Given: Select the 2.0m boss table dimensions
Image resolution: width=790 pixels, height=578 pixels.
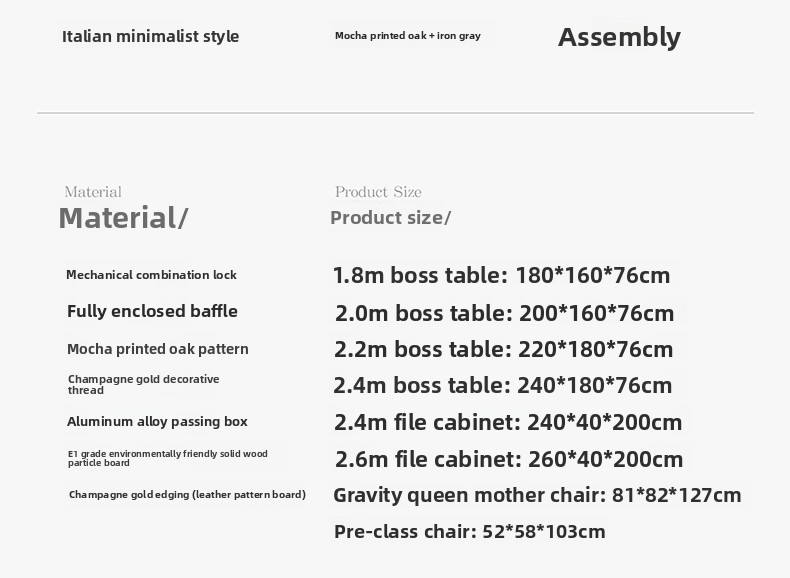Looking at the screenshot, I should 504,313.
